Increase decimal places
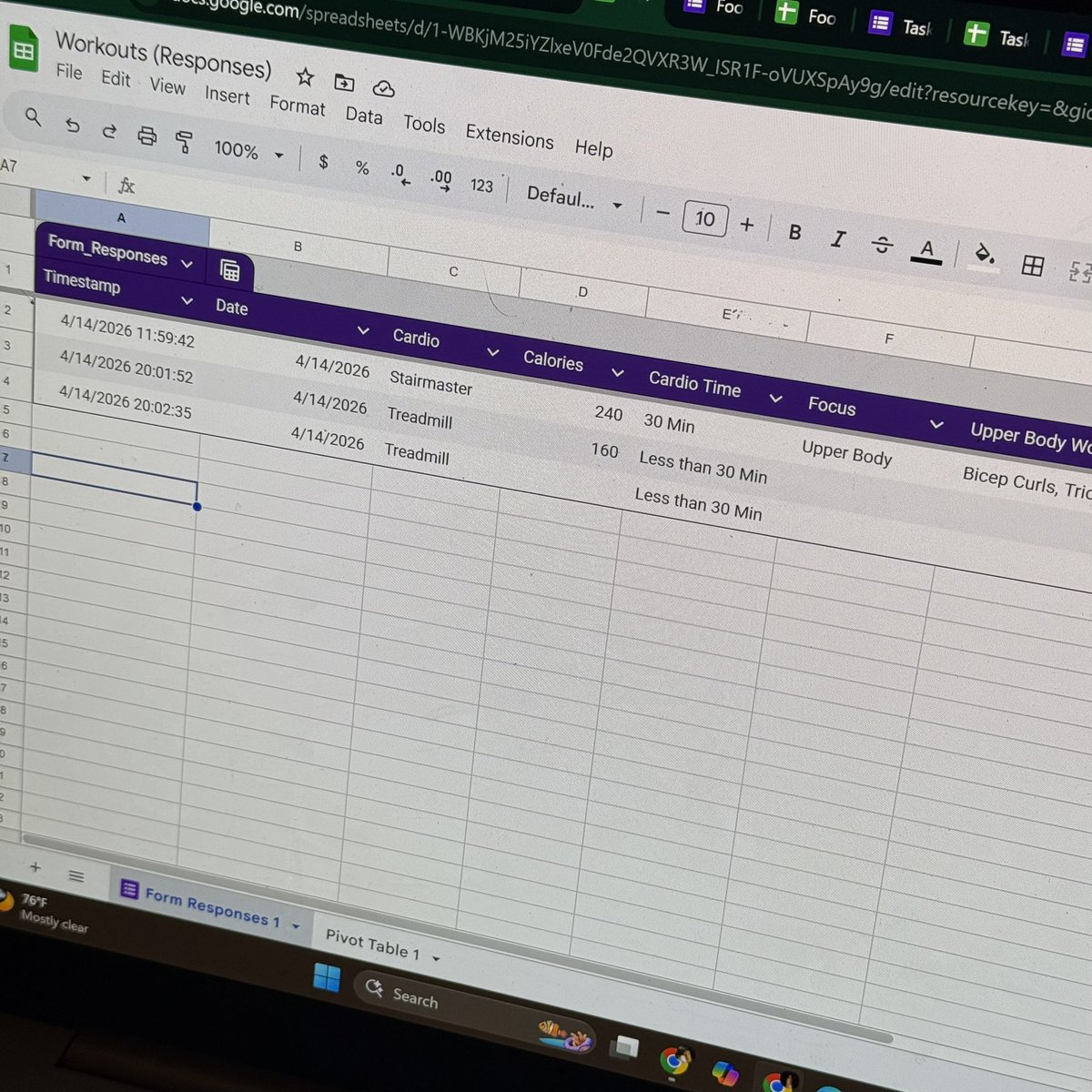The height and width of the screenshot is (1092, 1092). [x=441, y=179]
